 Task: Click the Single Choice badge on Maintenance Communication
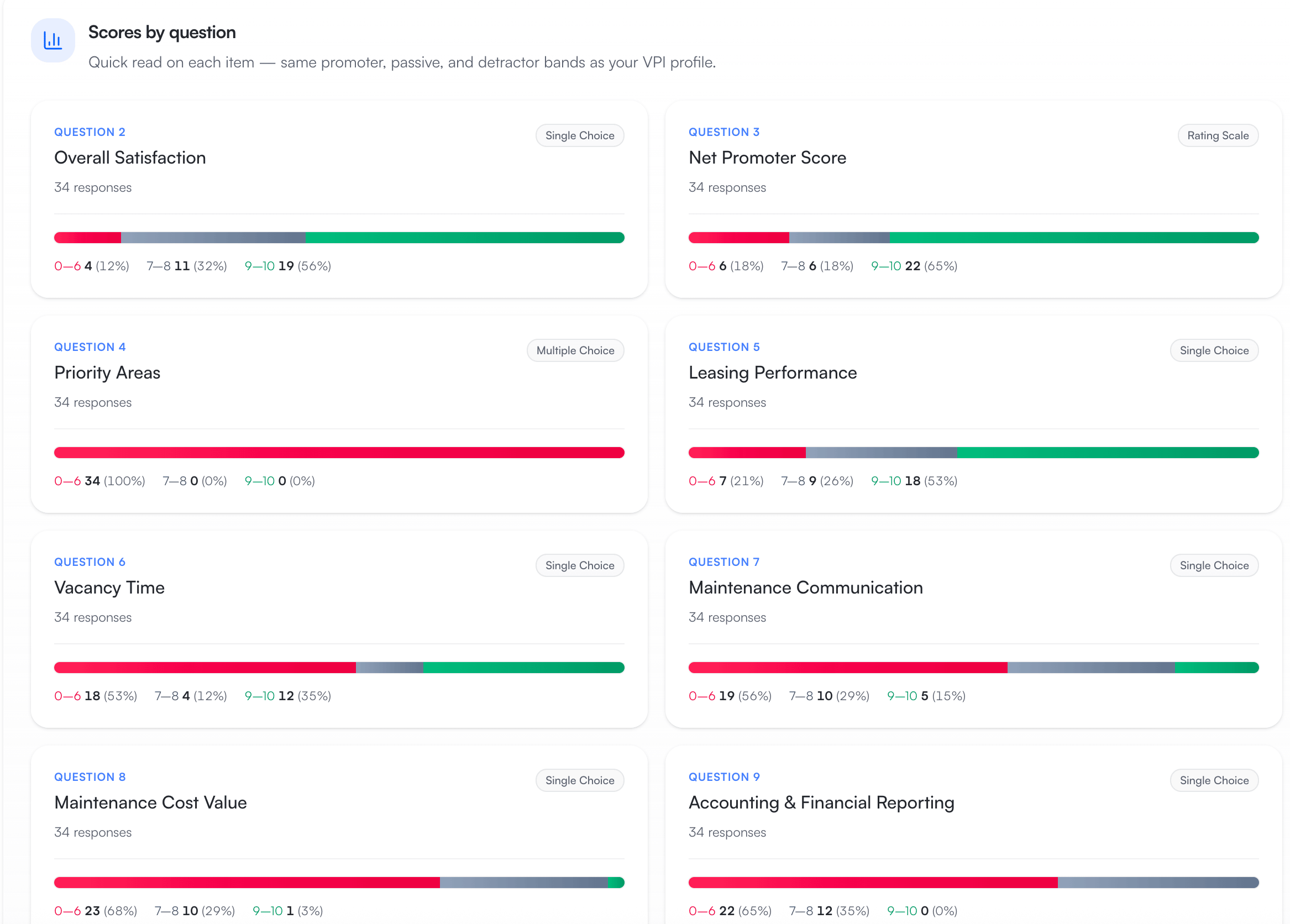[x=1214, y=565]
